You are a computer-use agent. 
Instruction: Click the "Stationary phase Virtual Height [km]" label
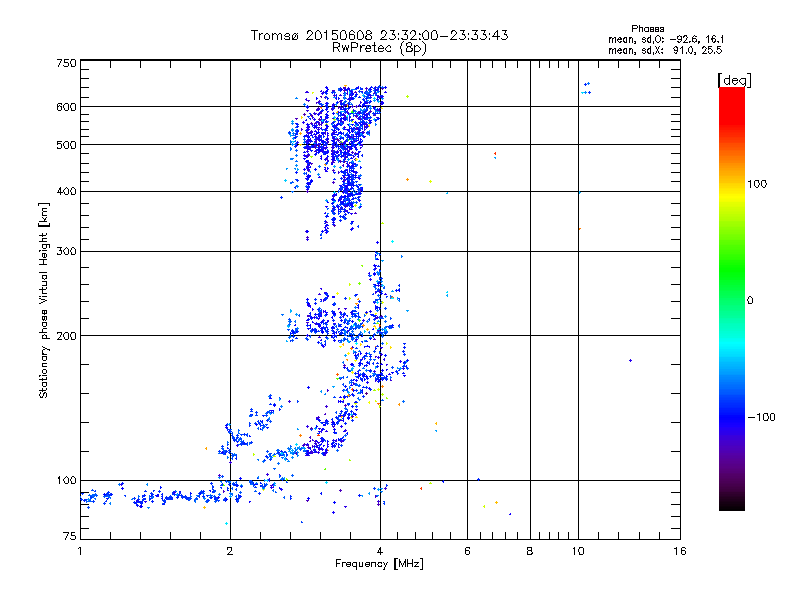pos(44,300)
